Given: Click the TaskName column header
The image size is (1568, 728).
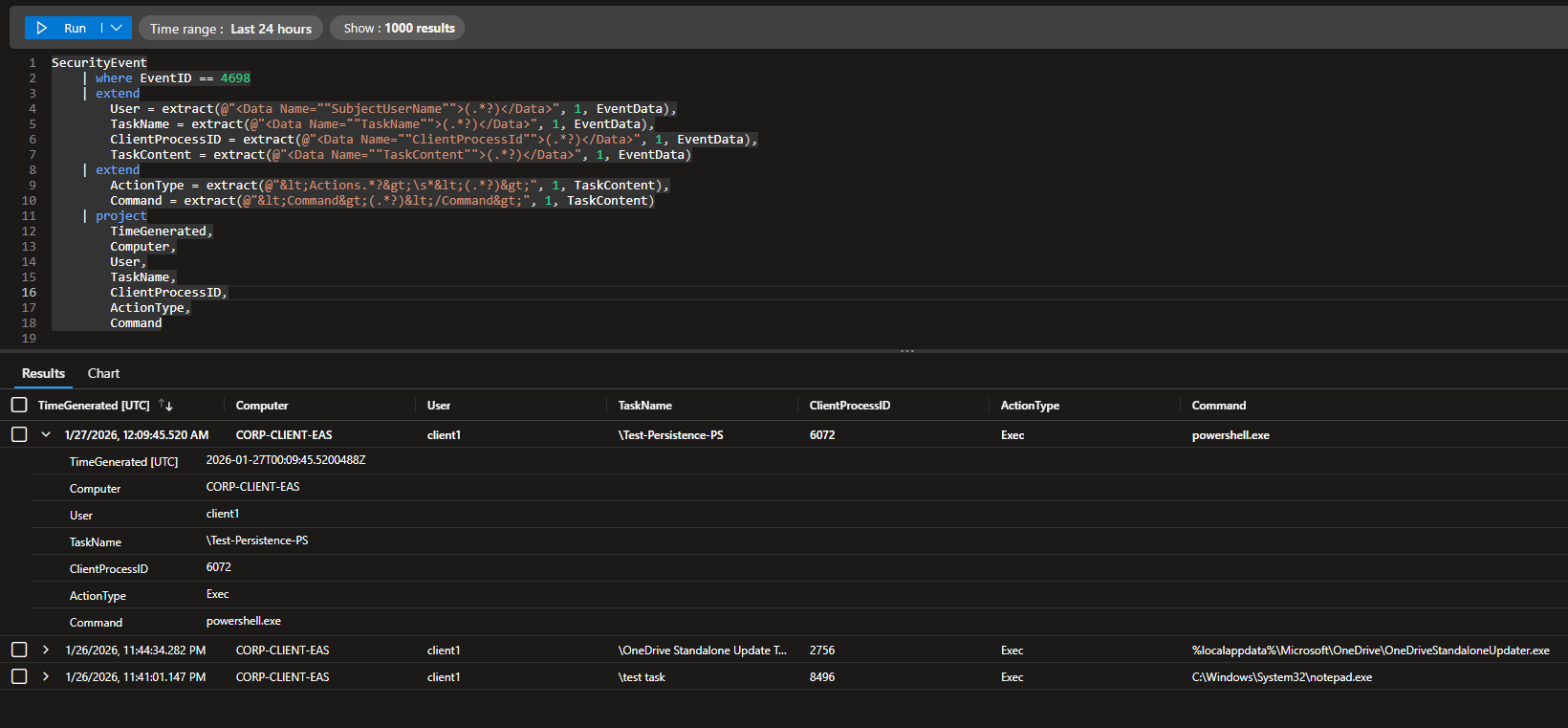Looking at the screenshot, I should click(644, 406).
